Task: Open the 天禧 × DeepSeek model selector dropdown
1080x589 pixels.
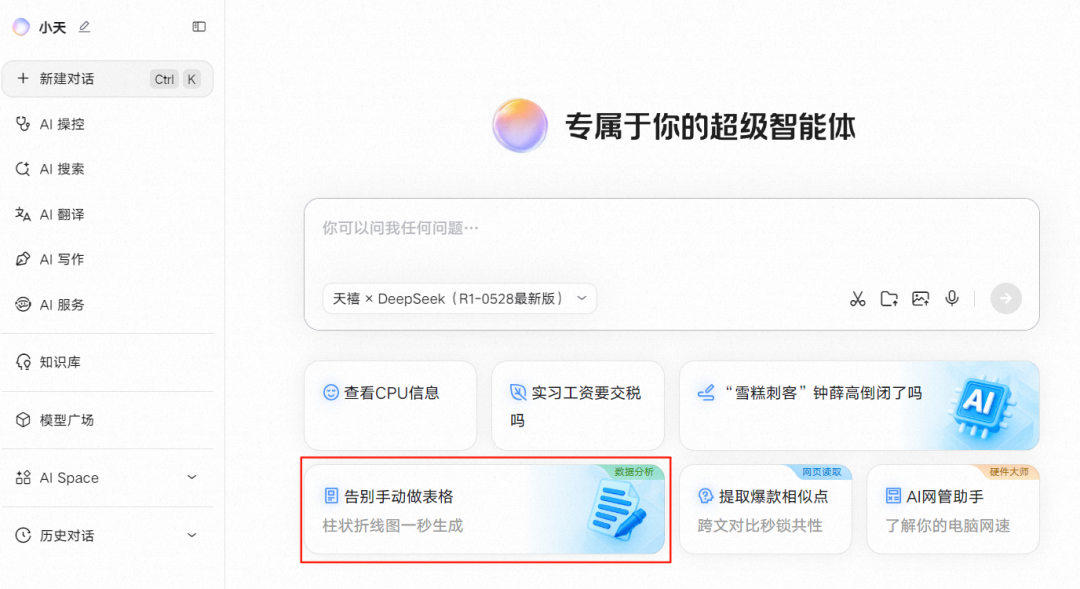Action: point(459,298)
